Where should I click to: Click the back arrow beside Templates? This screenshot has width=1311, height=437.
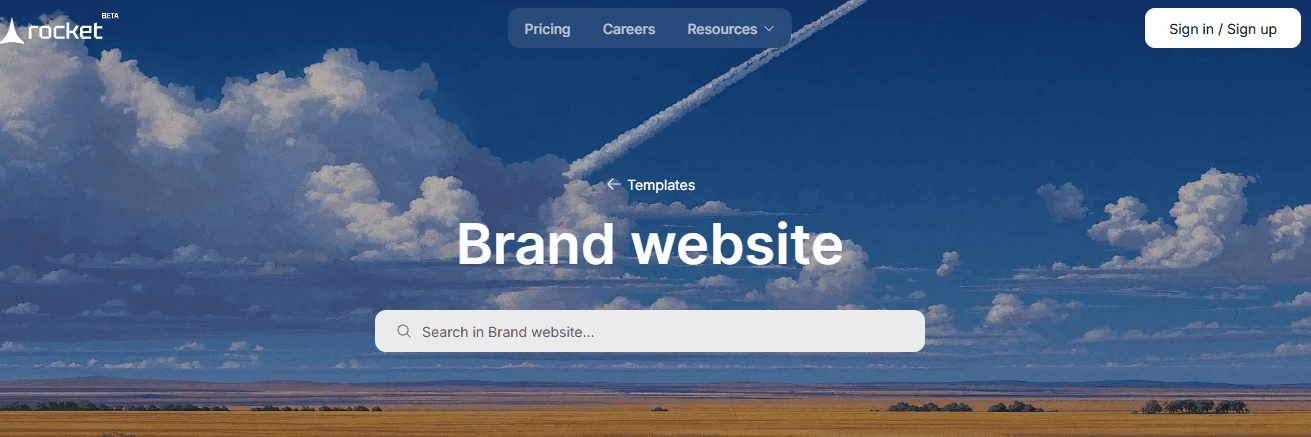pyautogui.click(x=613, y=184)
